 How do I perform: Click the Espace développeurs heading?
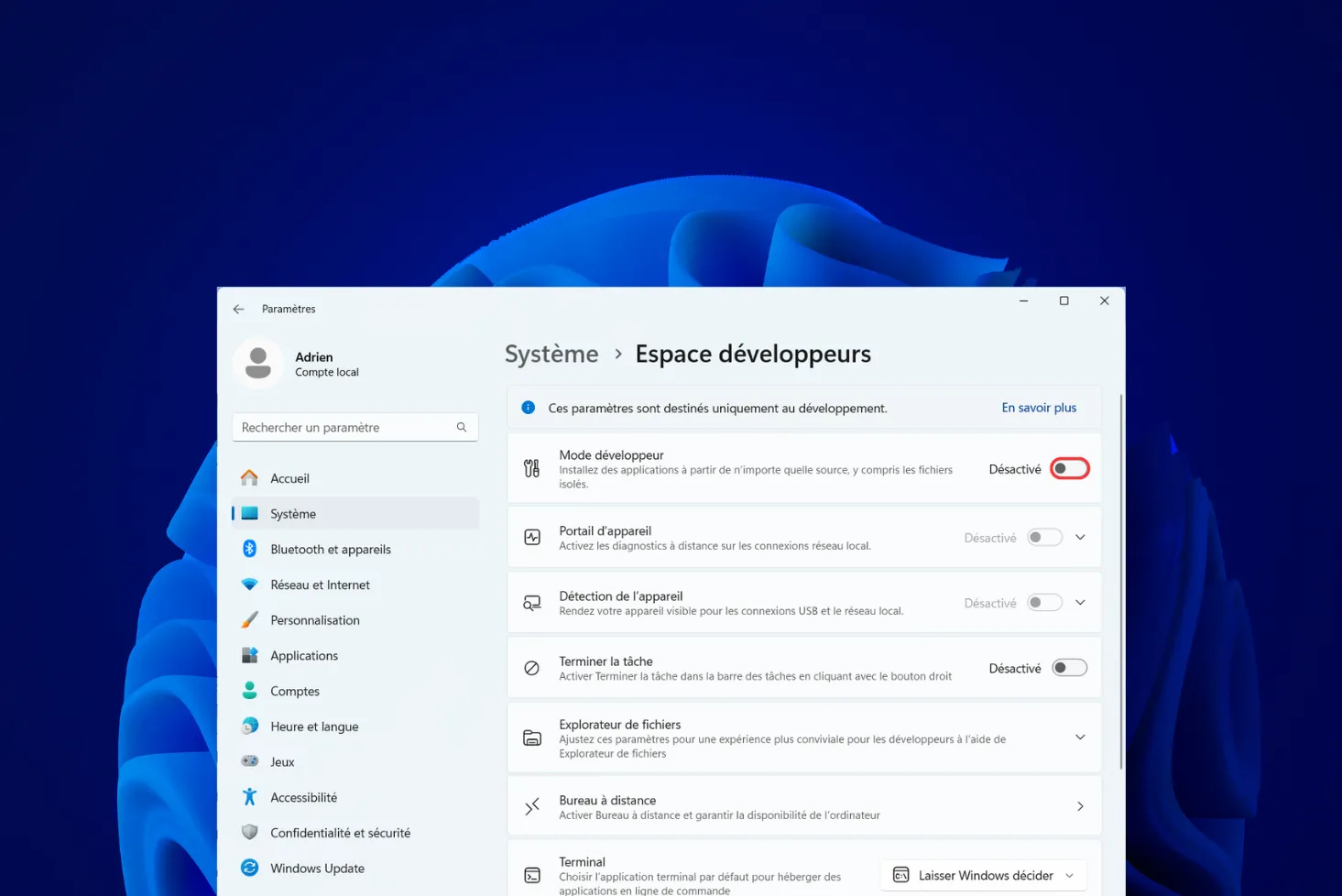[x=753, y=354]
